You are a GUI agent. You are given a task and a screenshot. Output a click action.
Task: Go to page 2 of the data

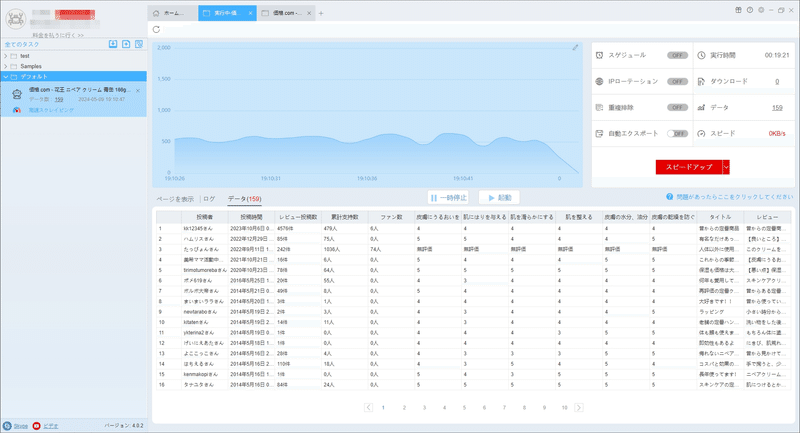(404, 407)
